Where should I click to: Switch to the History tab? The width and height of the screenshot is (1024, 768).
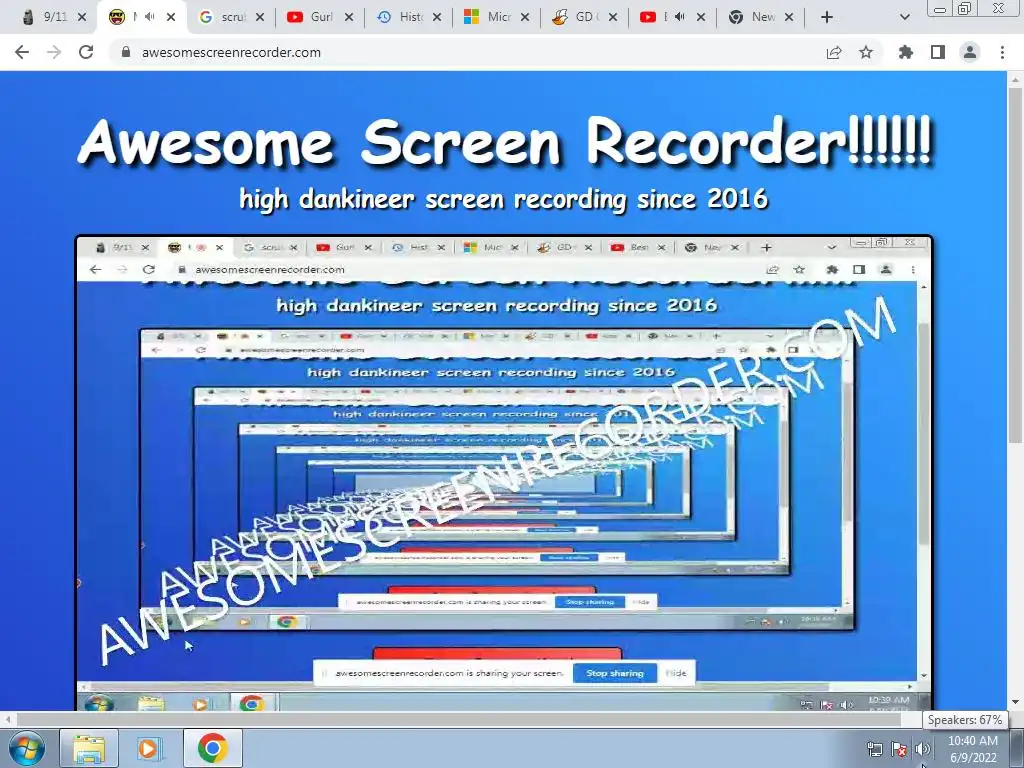(x=403, y=17)
